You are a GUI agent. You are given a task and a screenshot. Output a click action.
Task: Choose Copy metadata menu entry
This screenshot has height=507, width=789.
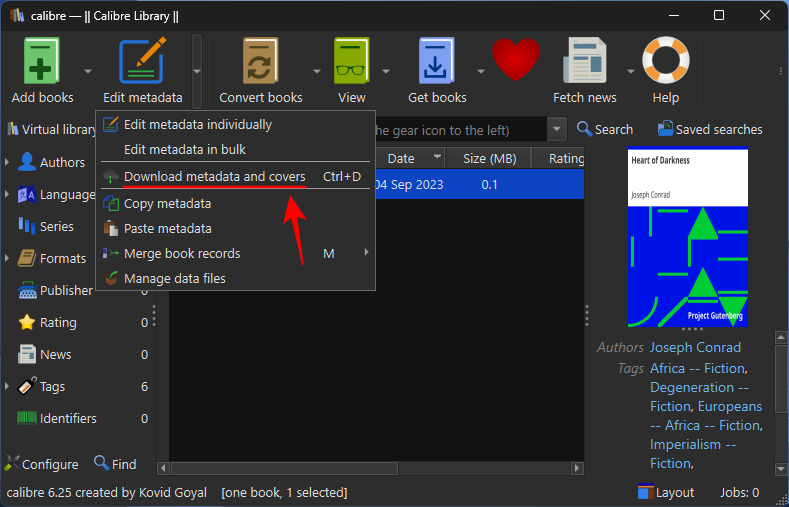click(x=235, y=204)
